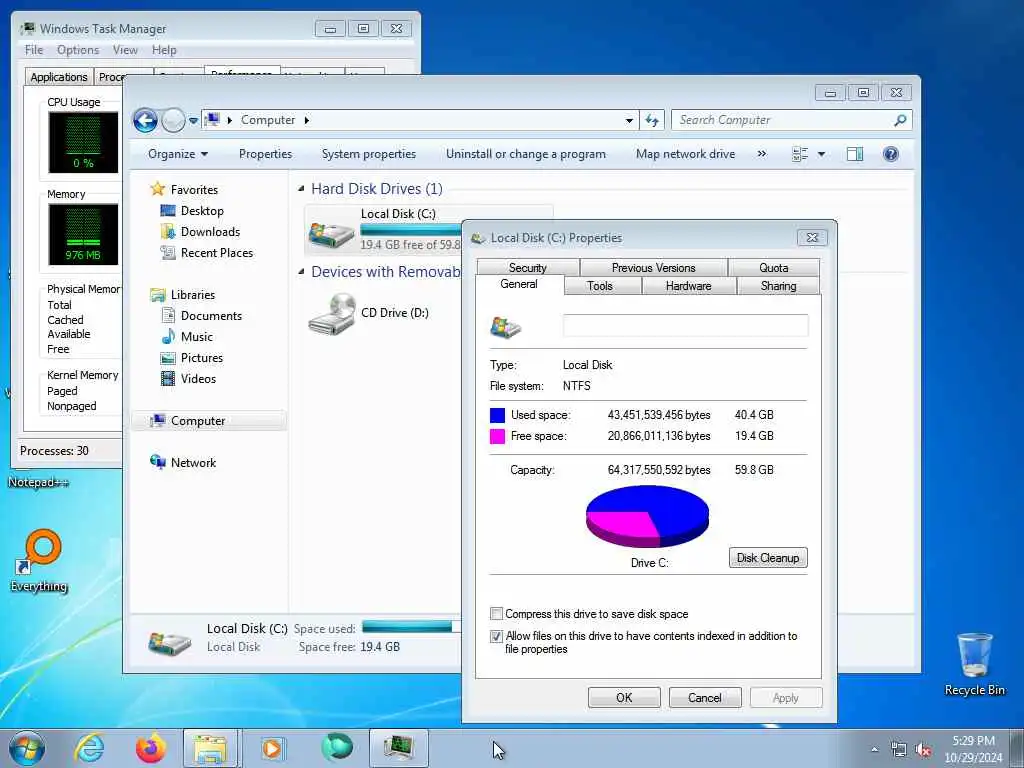This screenshot has width=1024, height=768.
Task: Click the Disk Cleanup button
Action: pyautogui.click(x=768, y=558)
